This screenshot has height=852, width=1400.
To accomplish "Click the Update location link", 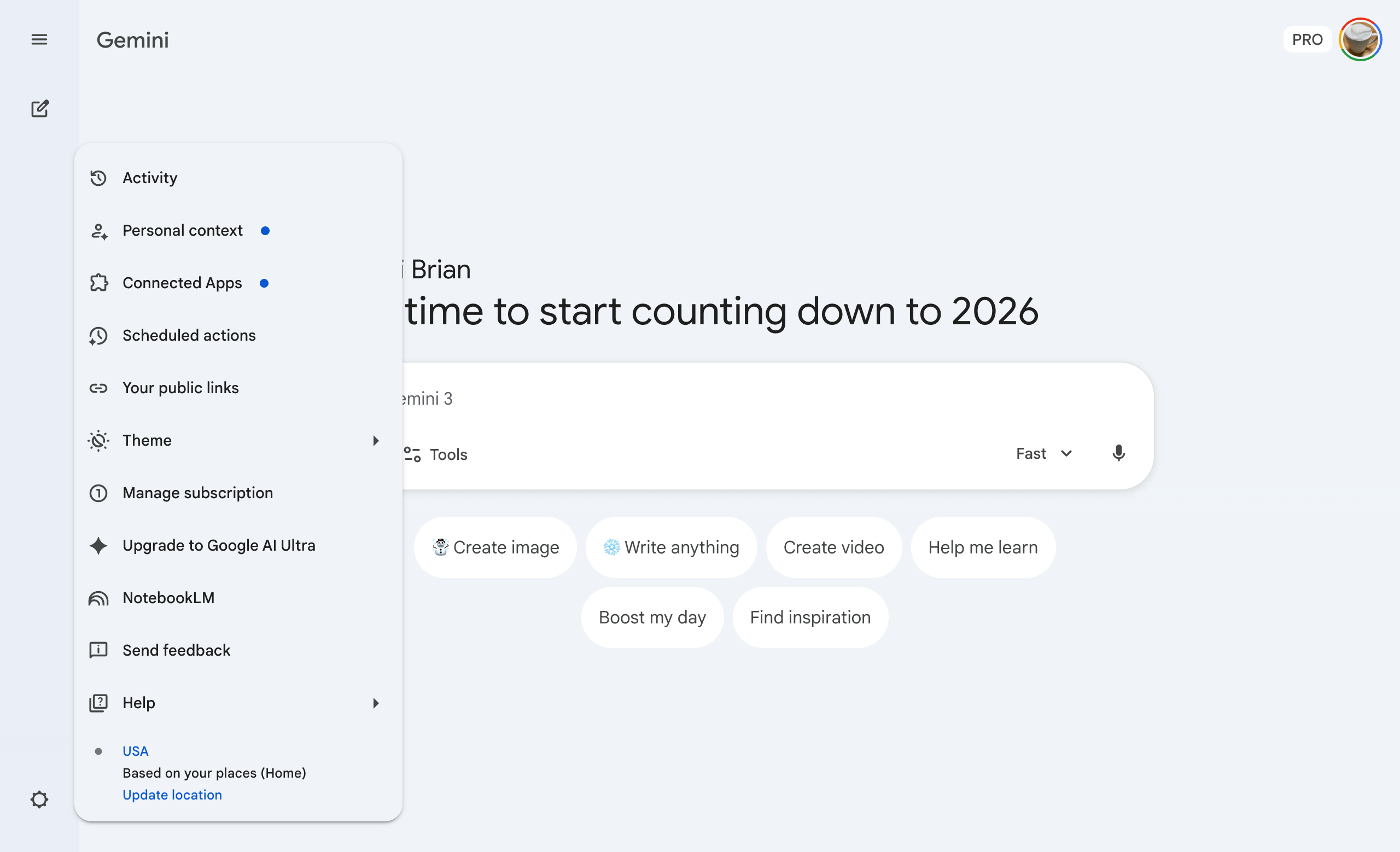I will 172,795.
